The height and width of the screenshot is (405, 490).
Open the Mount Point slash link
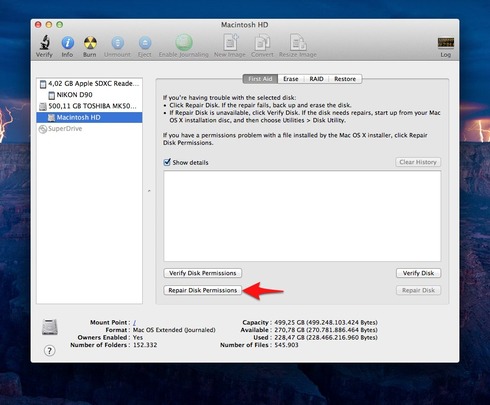coord(134,322)
